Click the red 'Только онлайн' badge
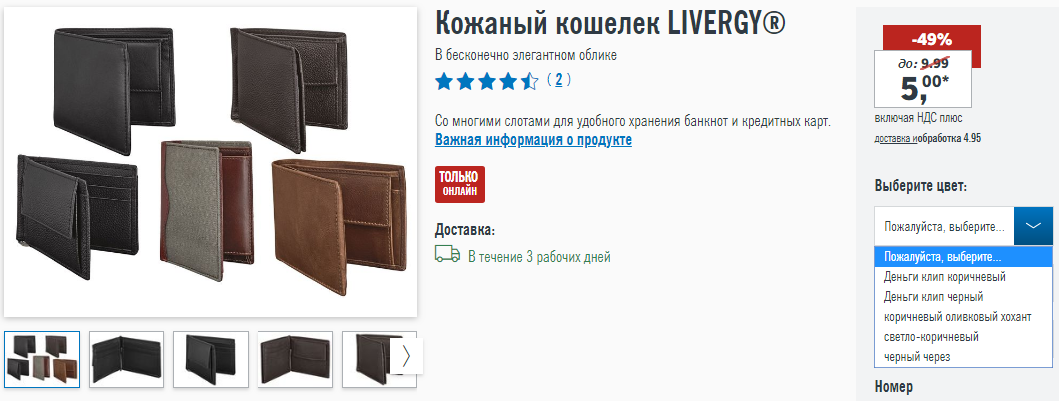This screenshot has width=1059, height=401. tap(459, 184)
